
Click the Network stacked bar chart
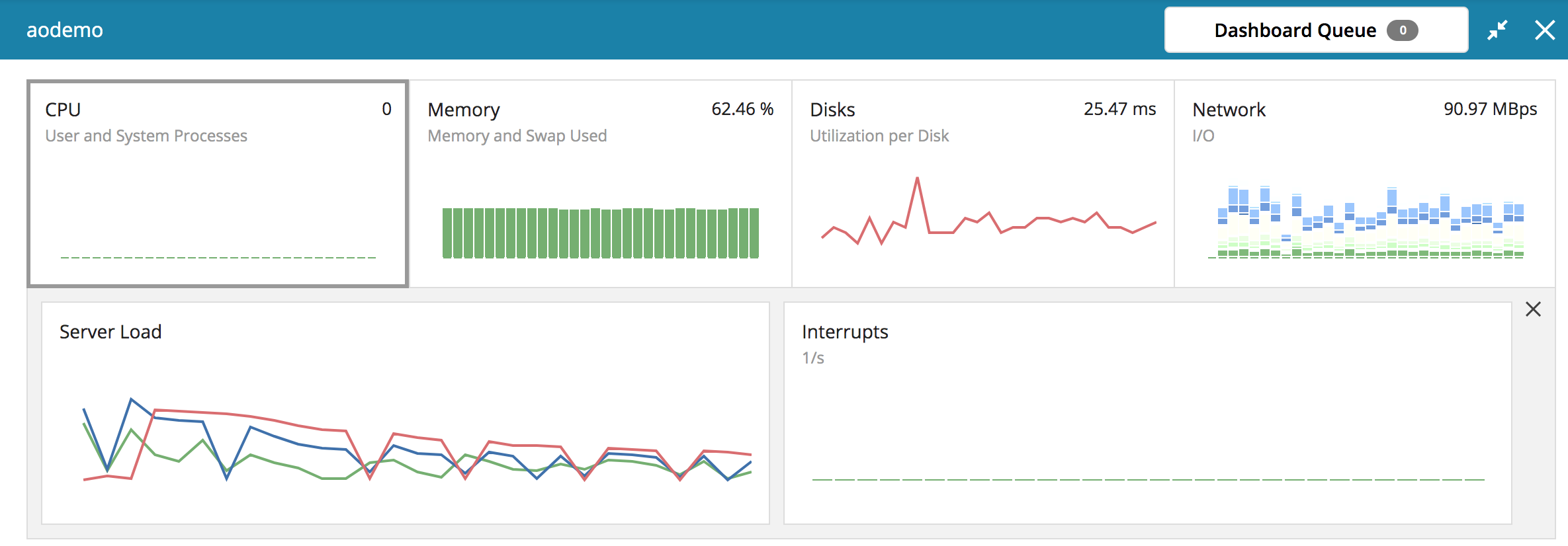point(1366,222)
